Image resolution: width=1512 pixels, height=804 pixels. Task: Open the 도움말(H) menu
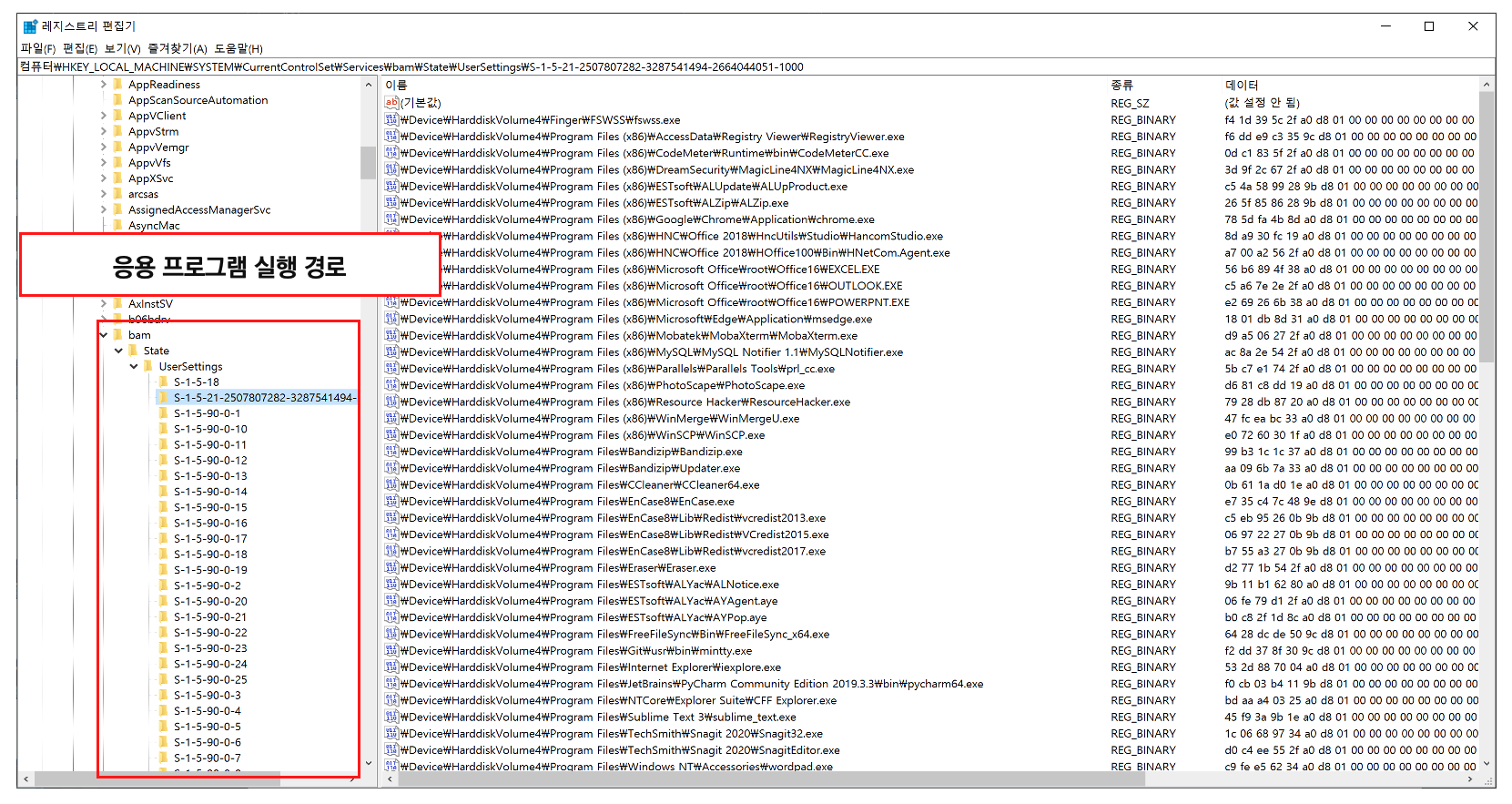(x=238, y=48)
